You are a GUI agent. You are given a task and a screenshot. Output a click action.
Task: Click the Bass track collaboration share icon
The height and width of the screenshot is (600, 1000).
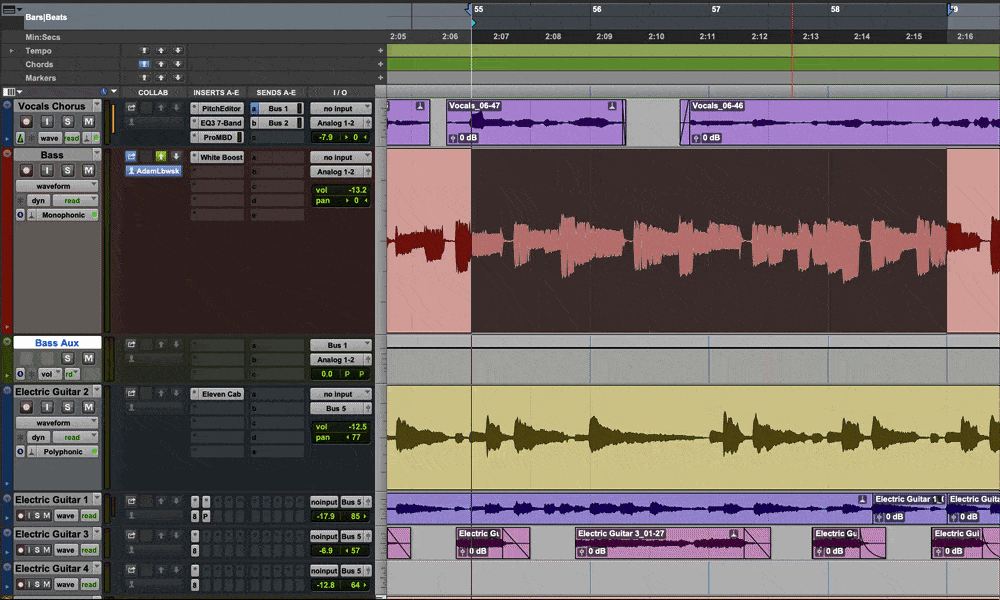[x=131, y=157]
